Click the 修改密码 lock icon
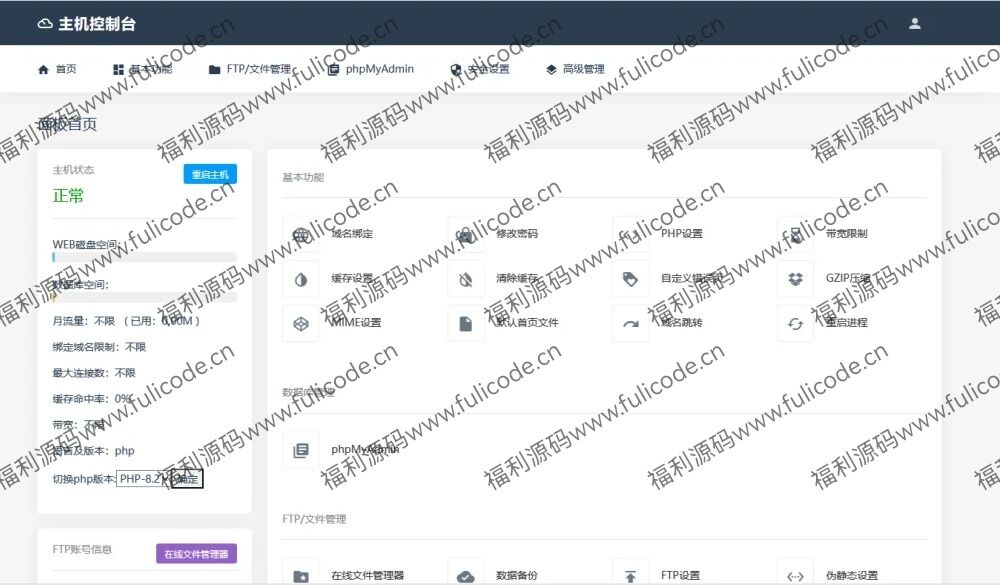 coord(465,234)
